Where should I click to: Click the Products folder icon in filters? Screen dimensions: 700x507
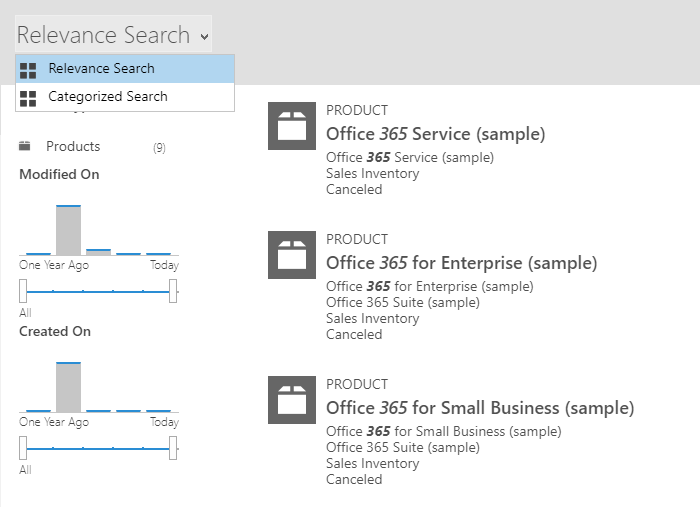pyautogui.click(x=25, y=146)
